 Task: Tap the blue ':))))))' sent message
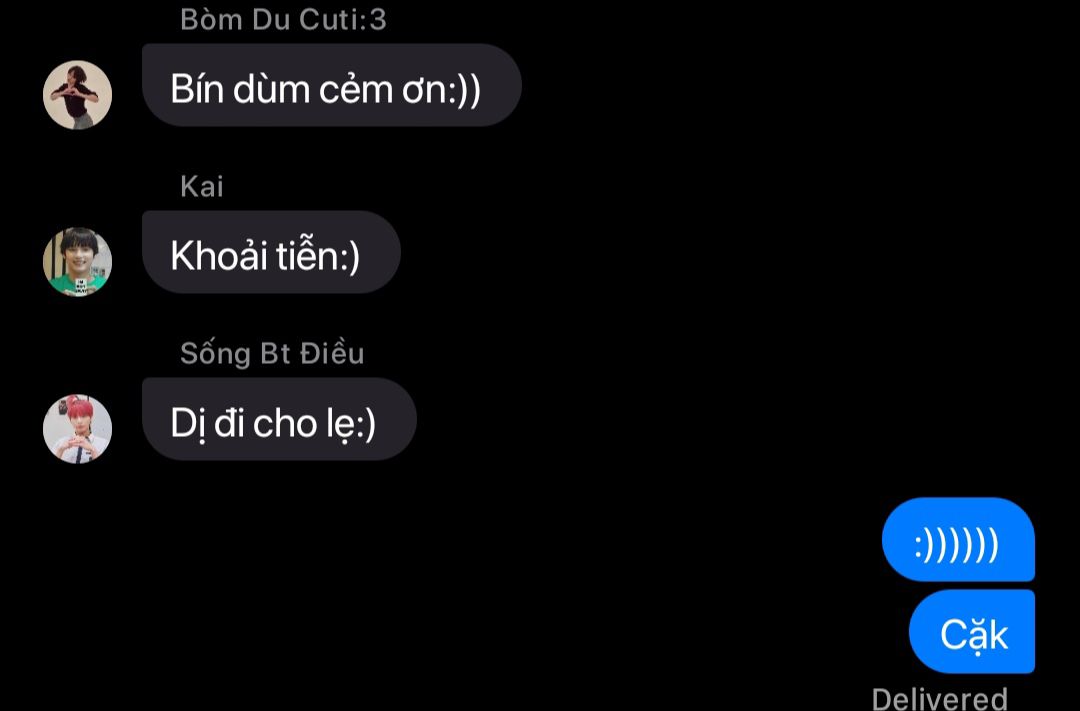(958, 539)
